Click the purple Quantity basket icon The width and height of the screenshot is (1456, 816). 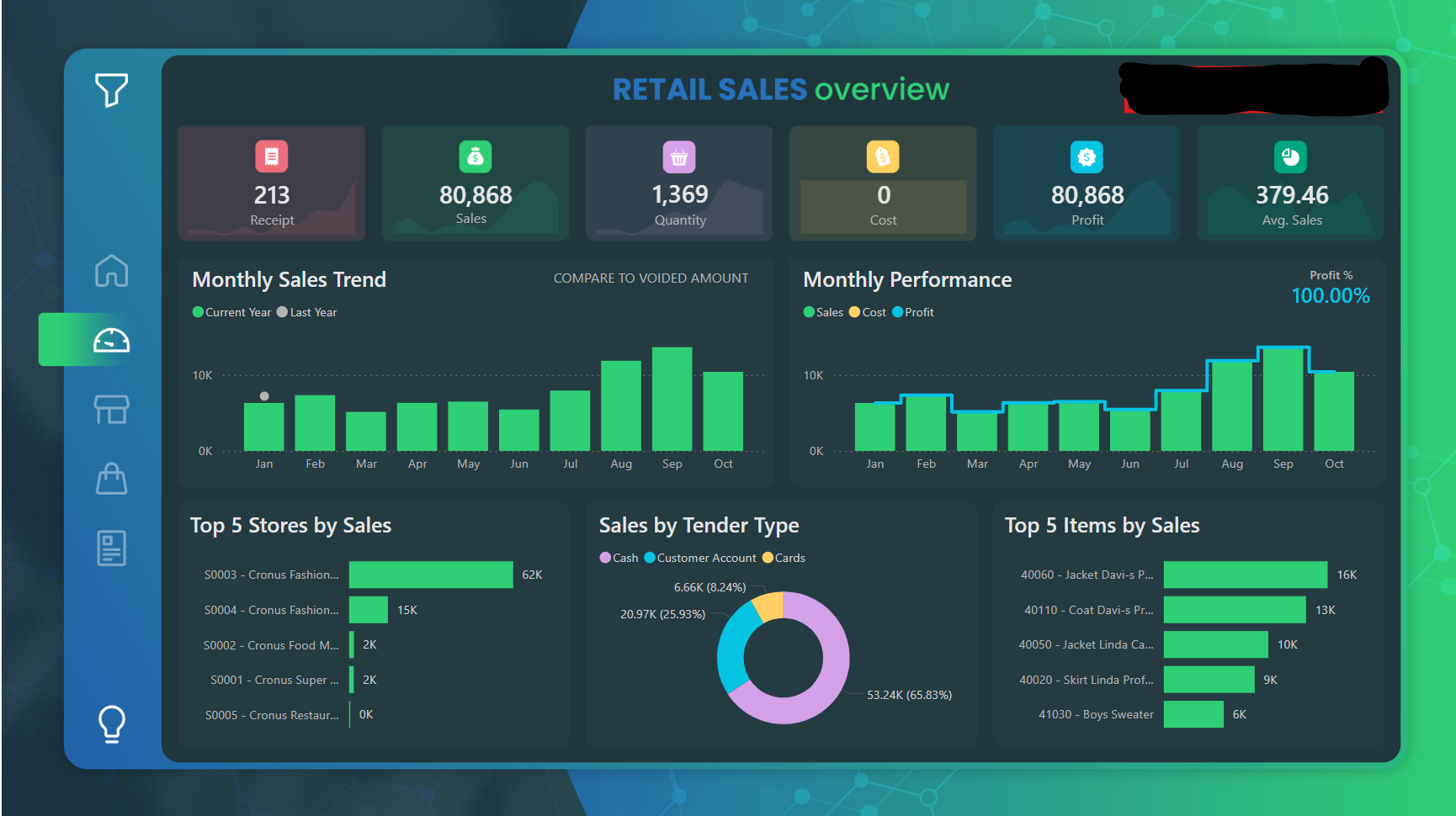679,156
